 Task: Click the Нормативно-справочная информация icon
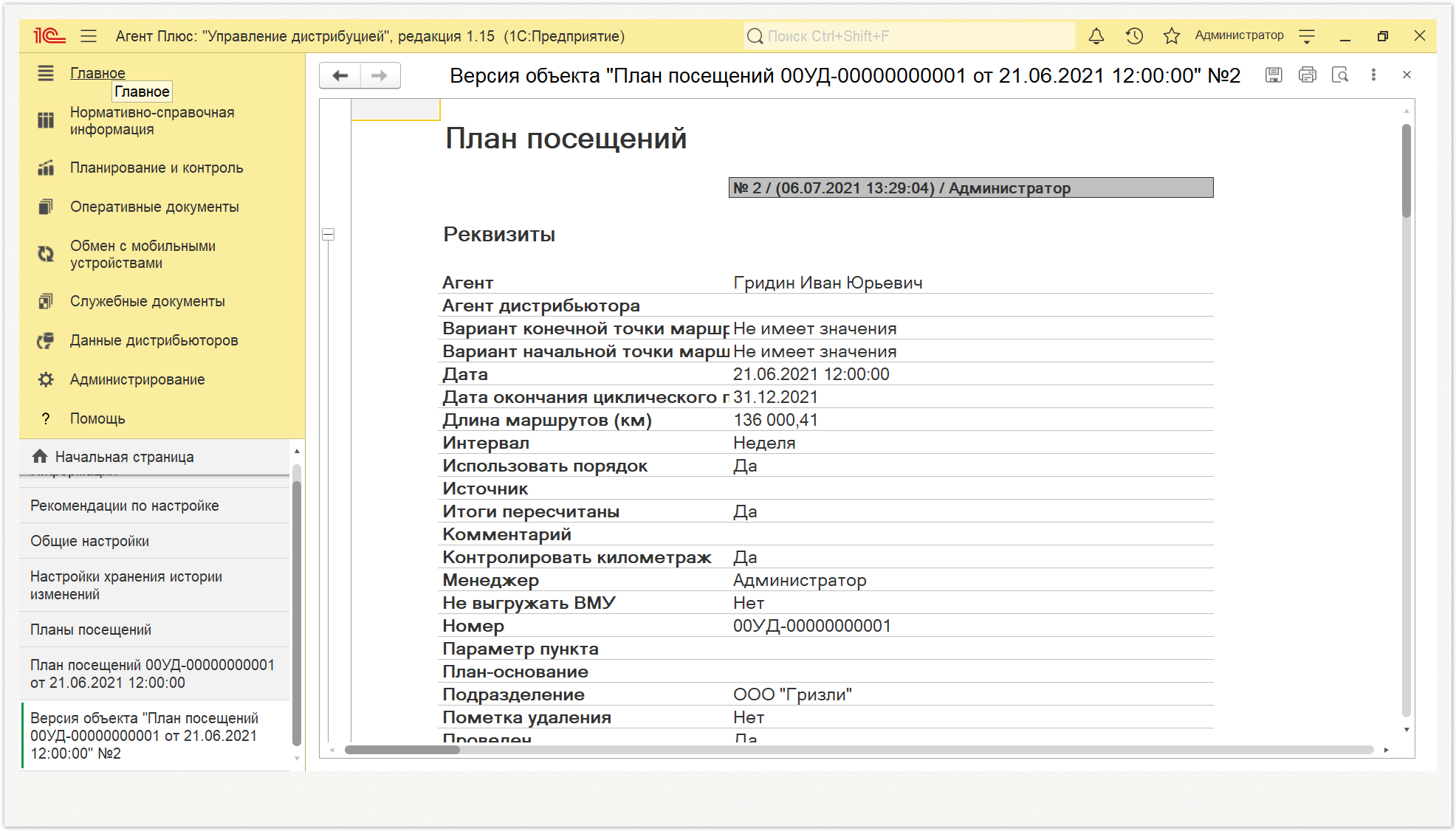tap(46, 120)
